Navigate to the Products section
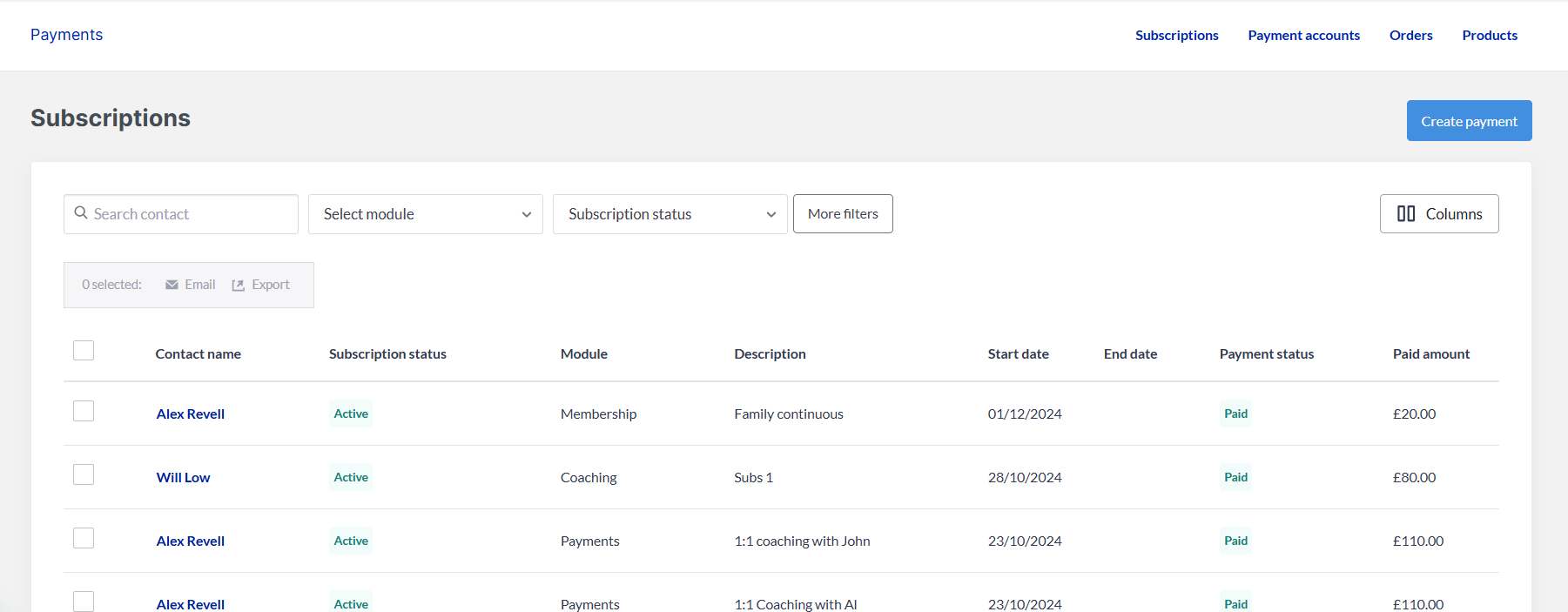This screenshot has height=612, width=1568. [1489, 36]
